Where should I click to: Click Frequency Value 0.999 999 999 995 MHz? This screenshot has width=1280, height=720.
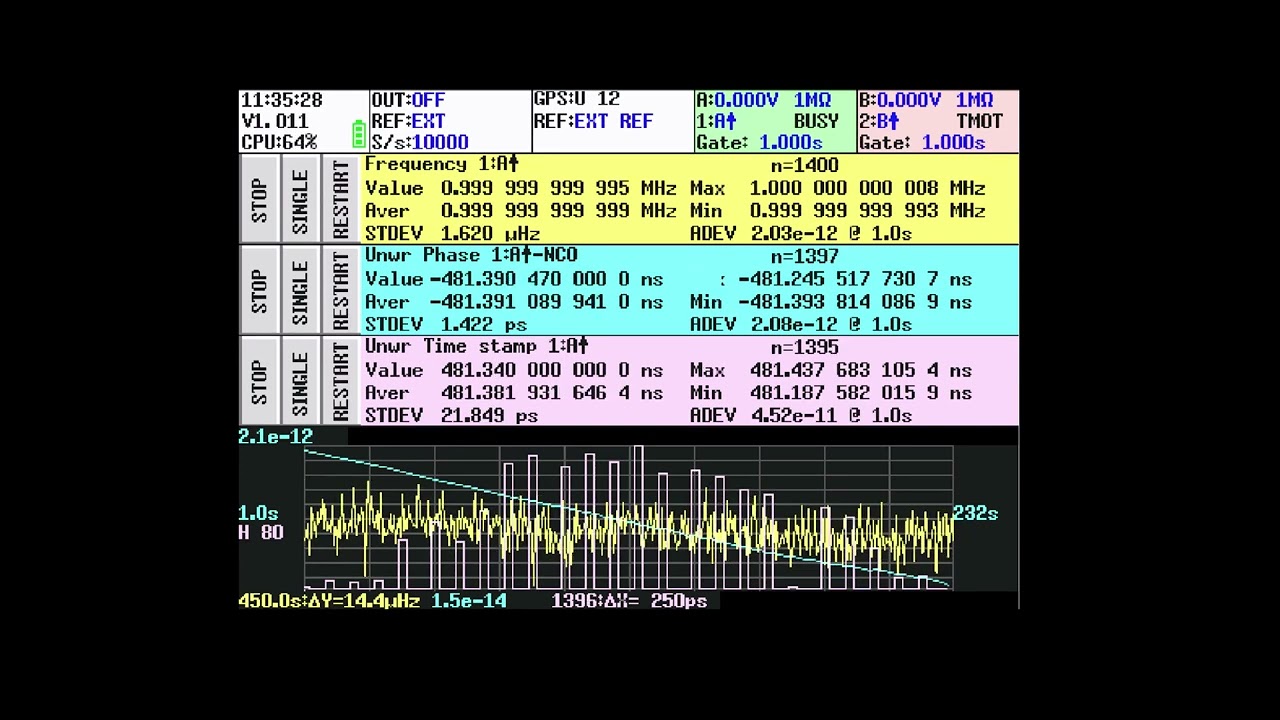[x=521, y=188]
